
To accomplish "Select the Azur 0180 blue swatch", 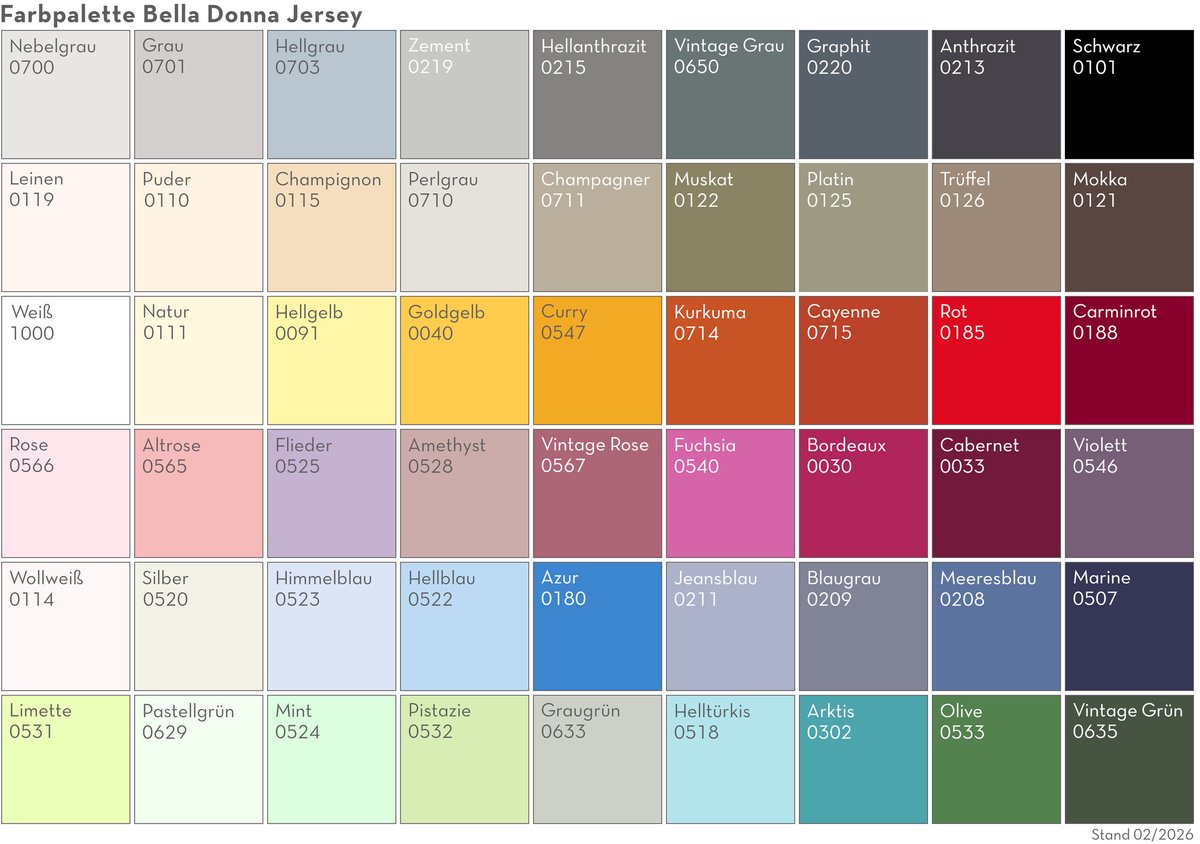I will (598, 626).
